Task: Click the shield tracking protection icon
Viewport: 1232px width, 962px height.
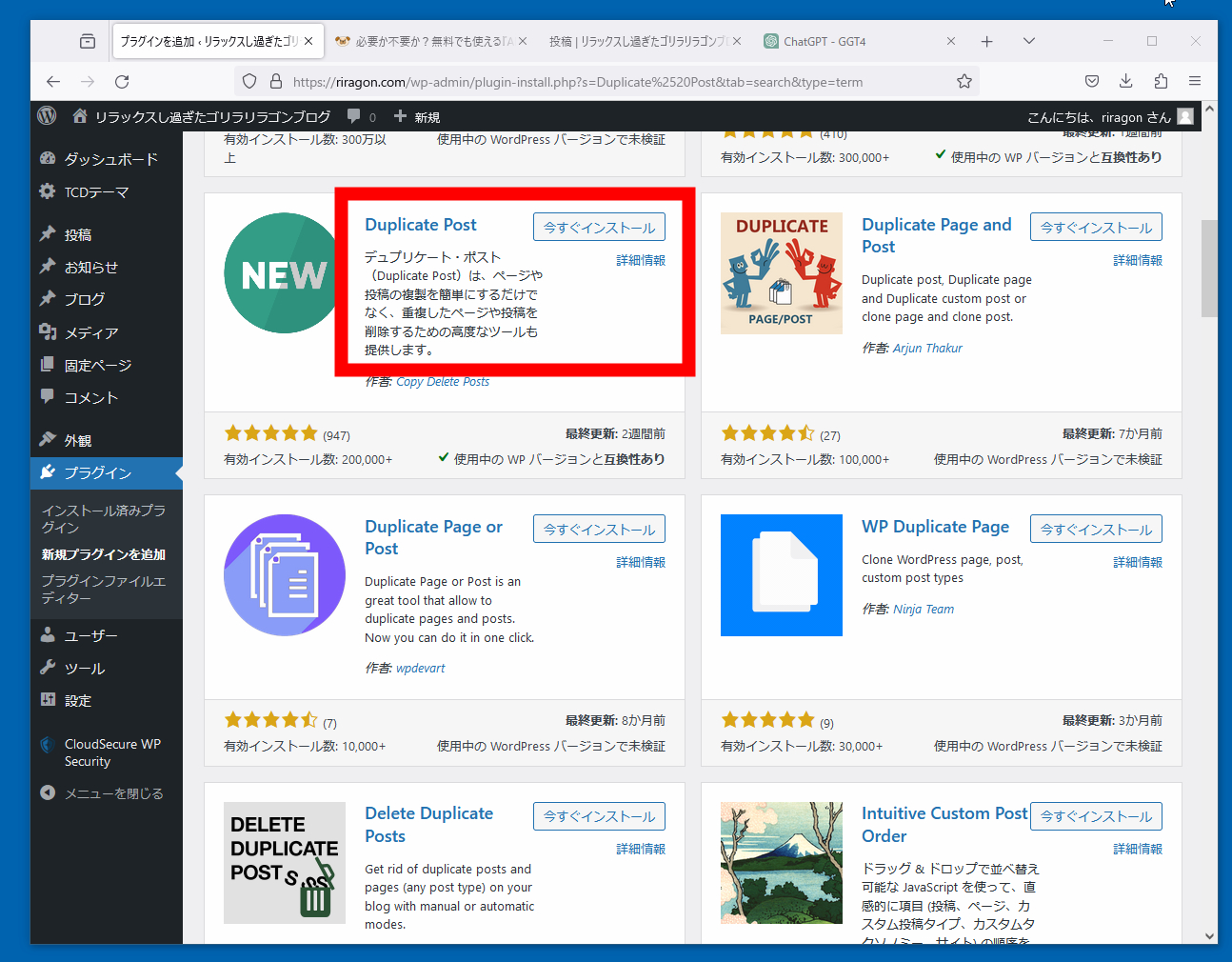Action: tap(249, 82)
